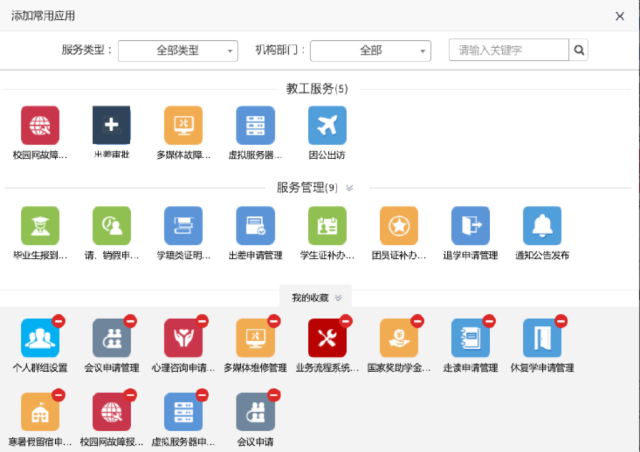Remove 休复学申请管理 from my favorites
The height and width of the screenshot is (452, 640).
[x=561, y=321]
